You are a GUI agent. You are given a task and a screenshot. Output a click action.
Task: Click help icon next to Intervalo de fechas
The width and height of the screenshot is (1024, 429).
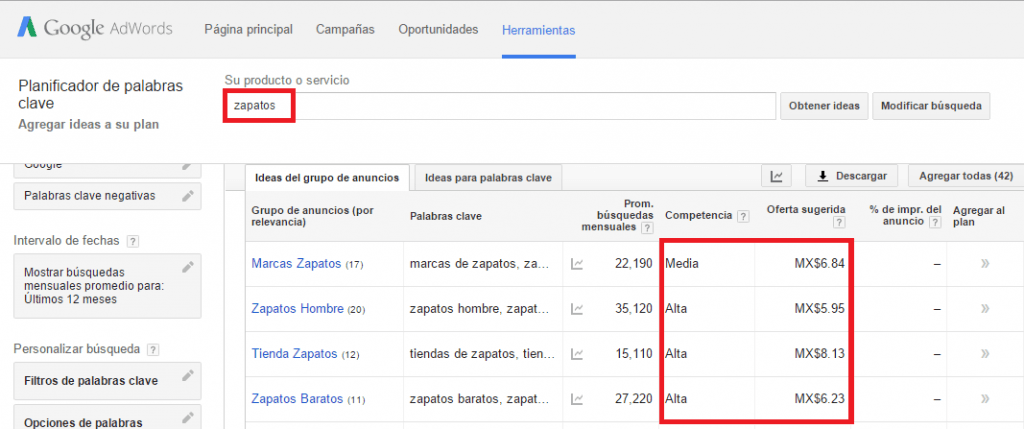point(133,241)
